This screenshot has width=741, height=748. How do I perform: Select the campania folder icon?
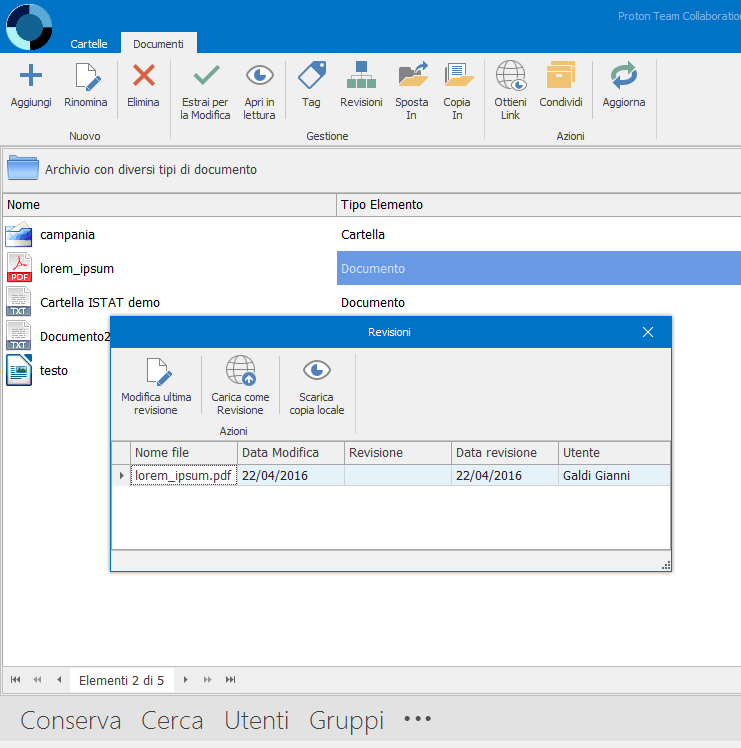(x=19, y=234)
